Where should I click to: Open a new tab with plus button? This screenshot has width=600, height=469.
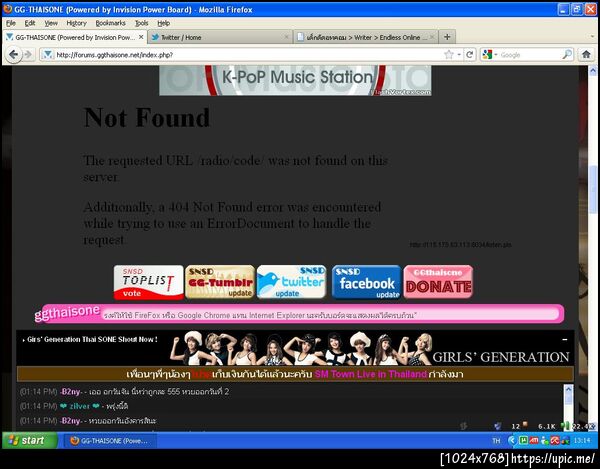(447, 37)
